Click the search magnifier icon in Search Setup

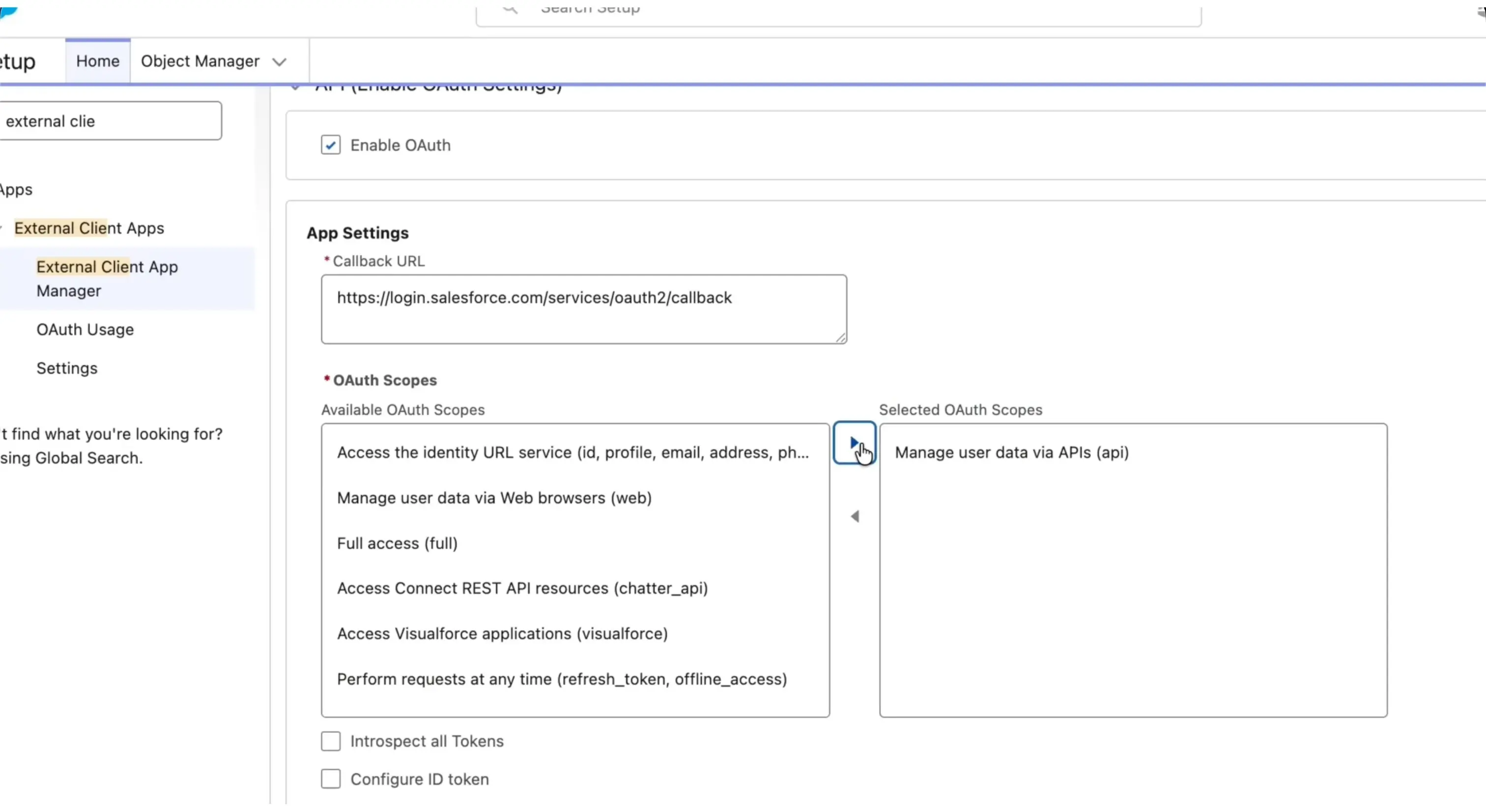coord(510,9)
